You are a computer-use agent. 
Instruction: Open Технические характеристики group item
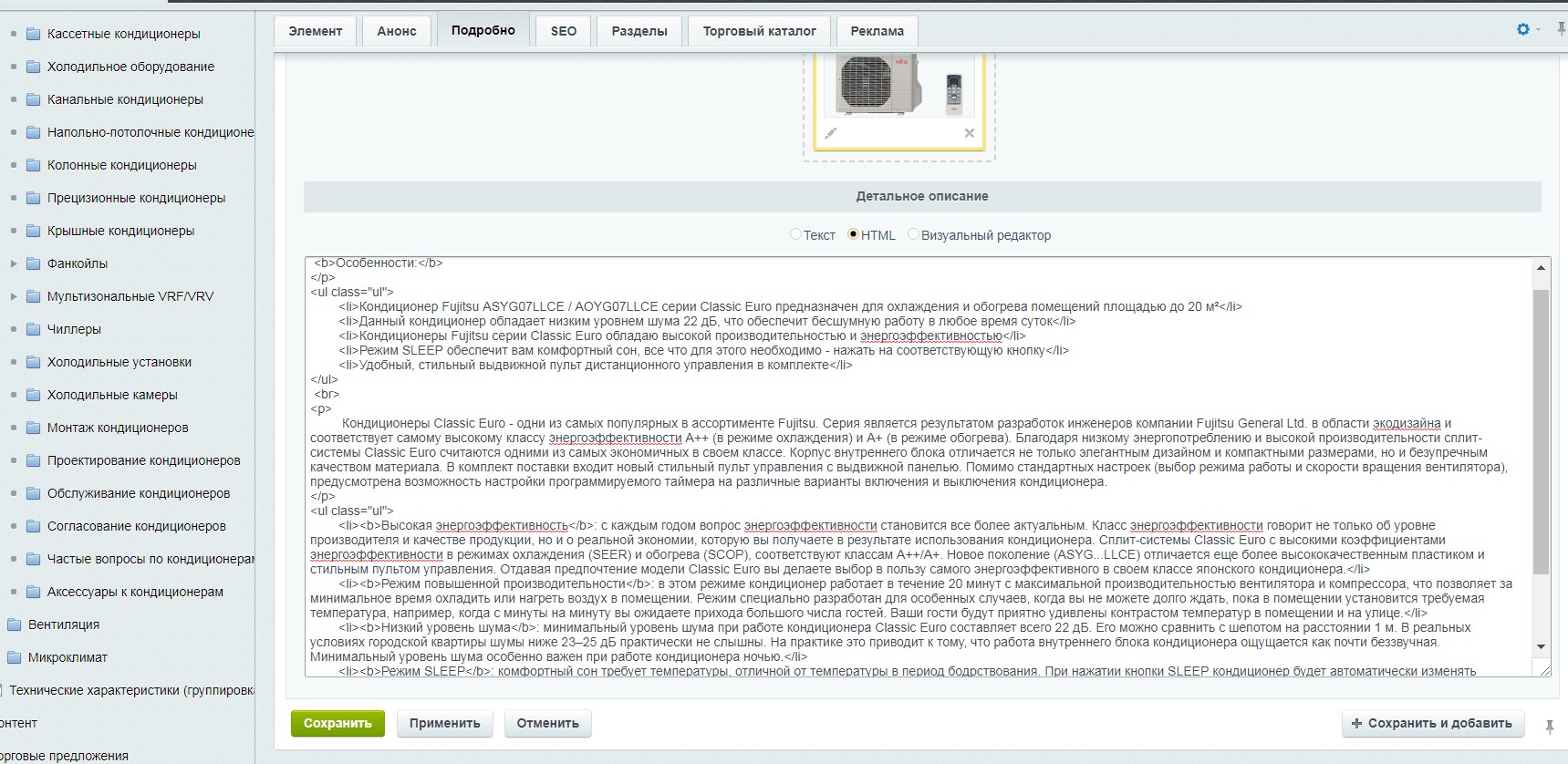point(131,690)
